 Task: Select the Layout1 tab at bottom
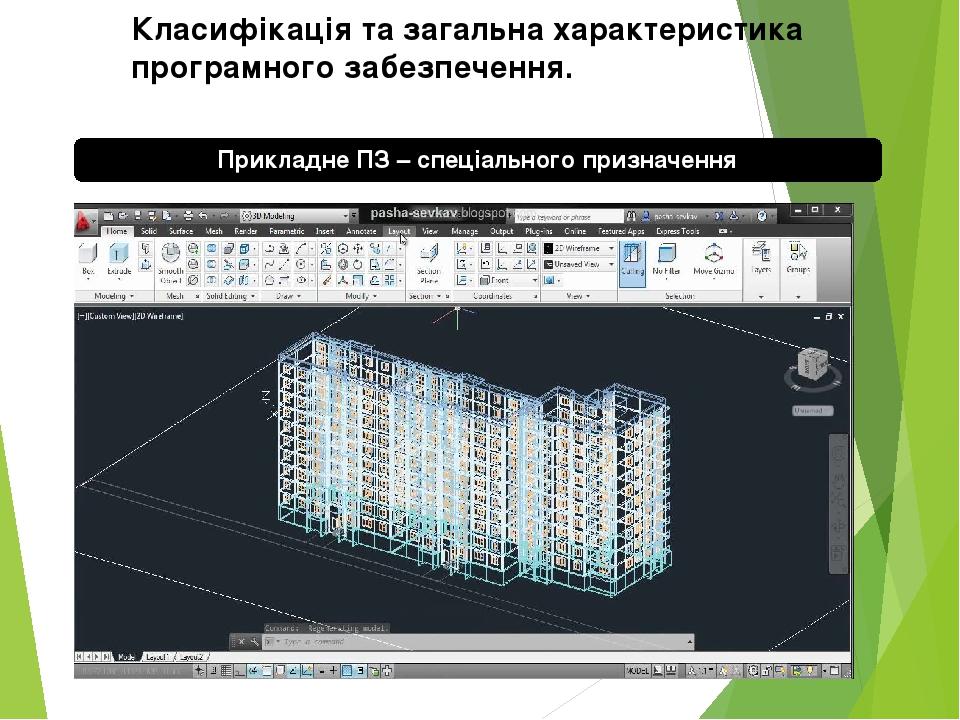(x=157, y=657)
